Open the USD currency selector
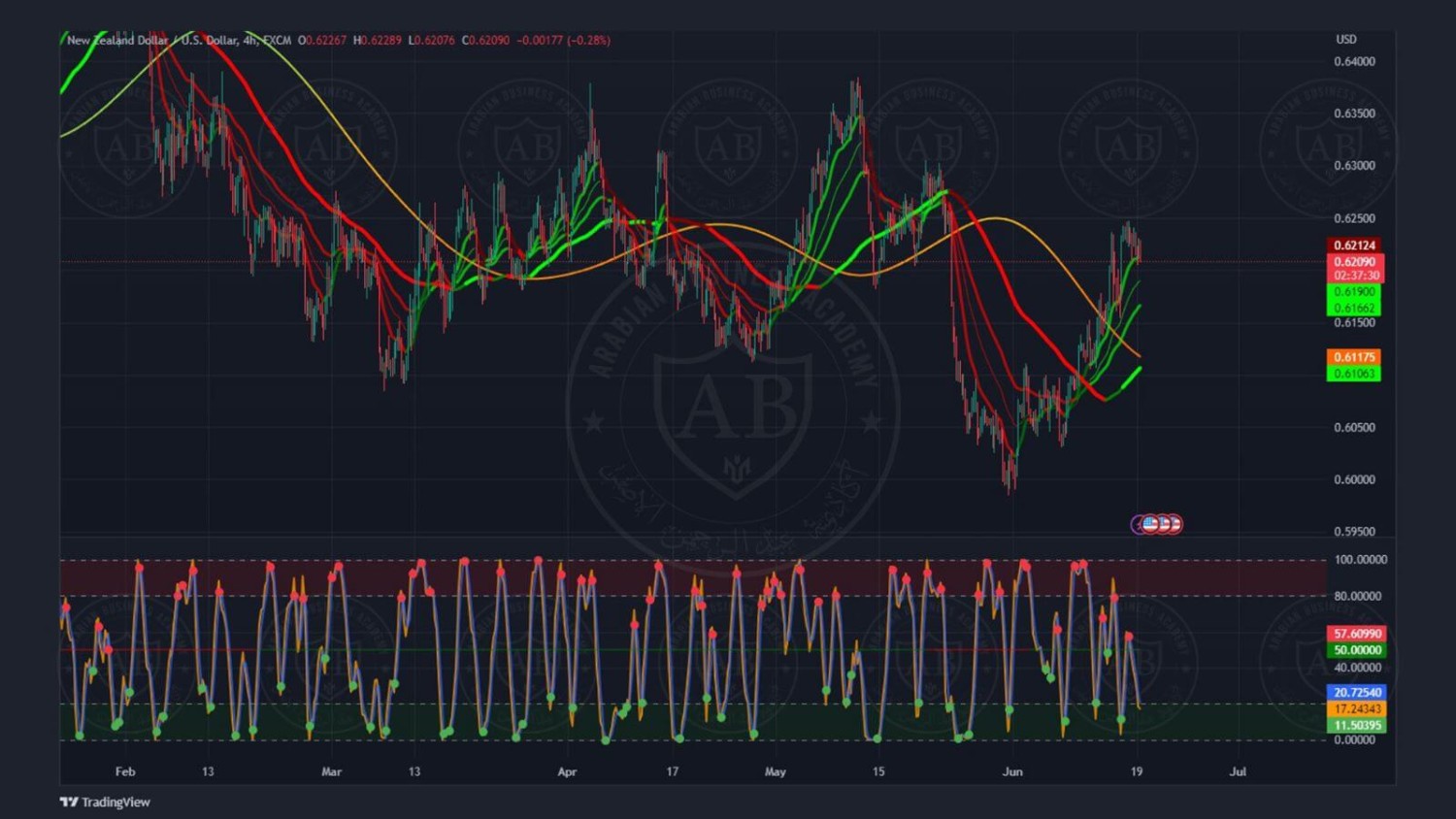 coord(1345,40)
